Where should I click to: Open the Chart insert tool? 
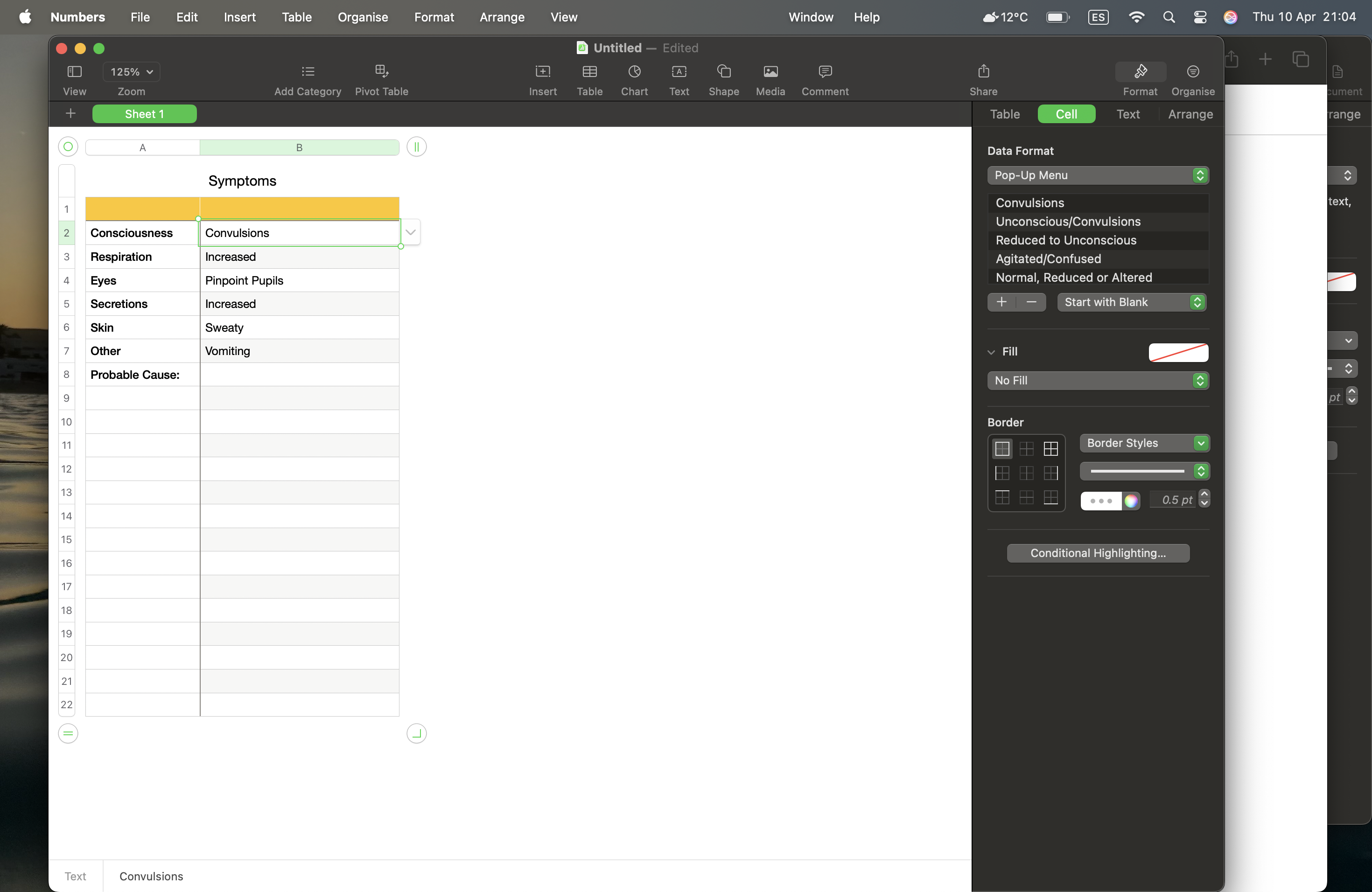click(x=634, y=71)
